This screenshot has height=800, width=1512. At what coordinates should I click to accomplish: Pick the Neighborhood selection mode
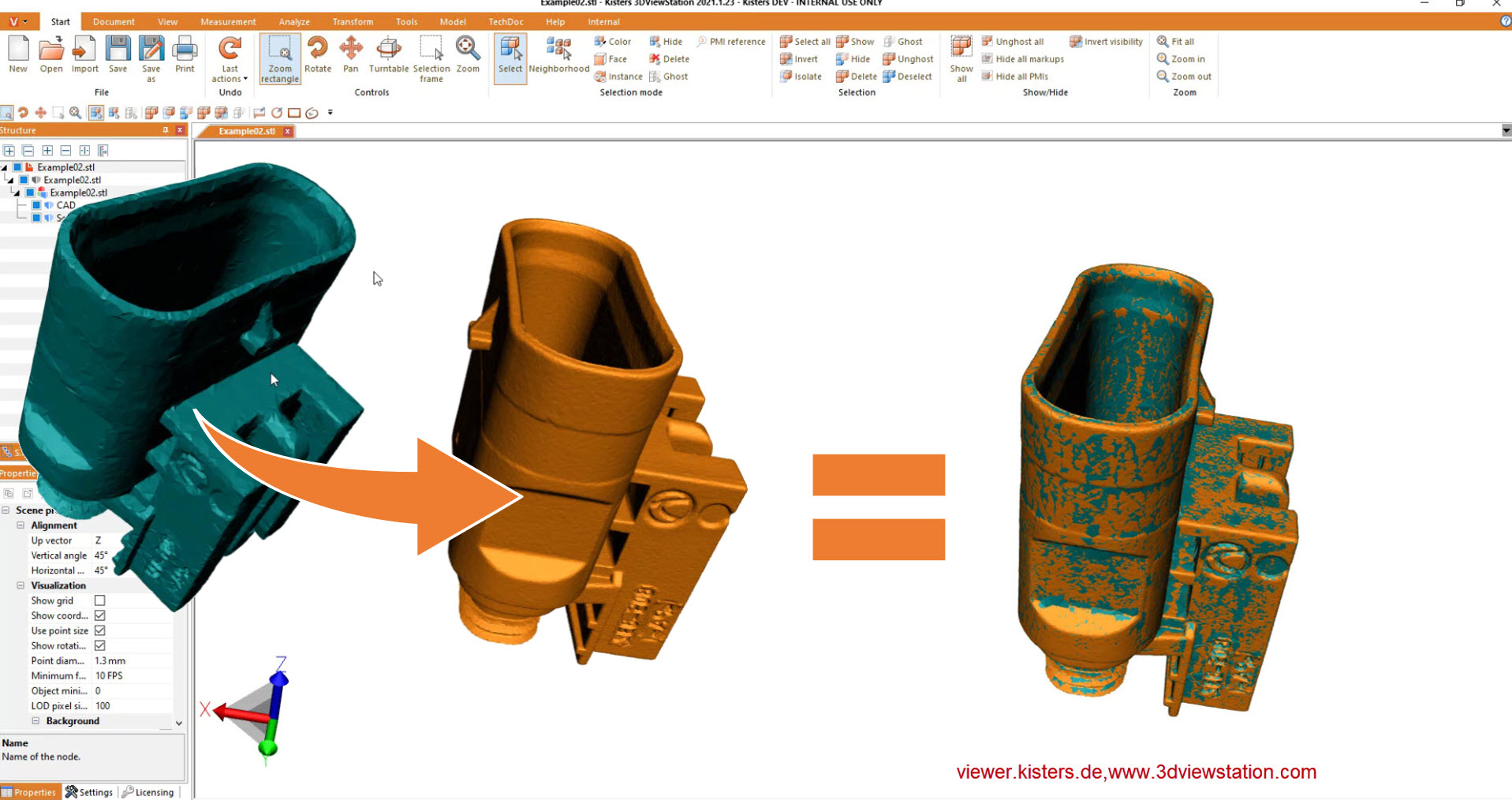(x=558, y=55)
